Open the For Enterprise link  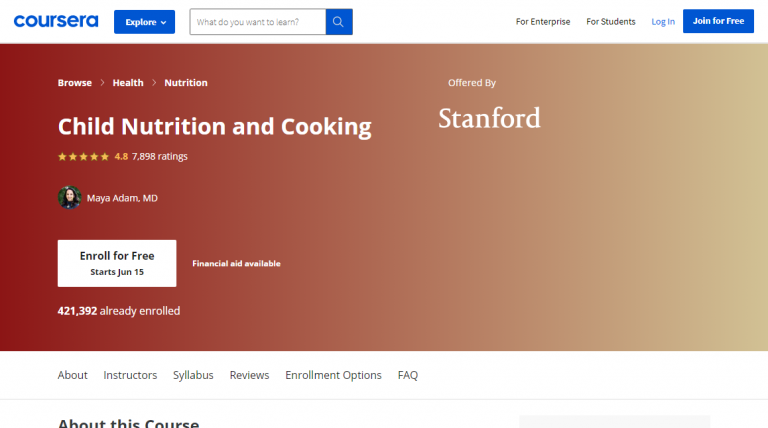543,22
